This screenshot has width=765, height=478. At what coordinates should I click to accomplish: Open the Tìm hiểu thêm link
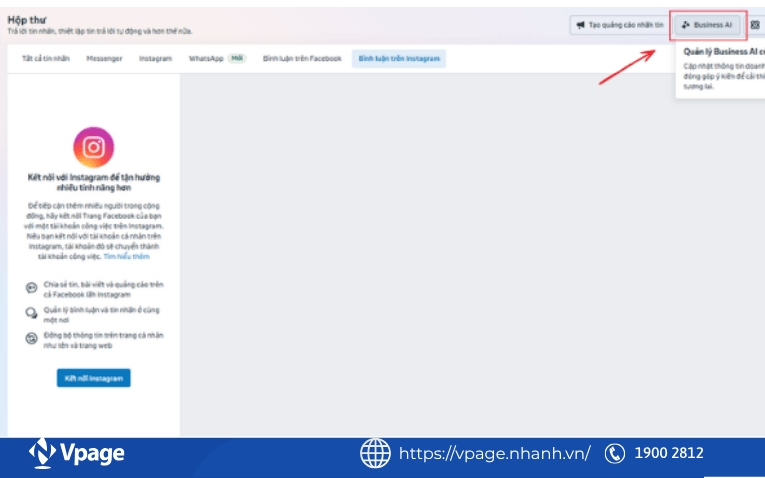[126, 257]
